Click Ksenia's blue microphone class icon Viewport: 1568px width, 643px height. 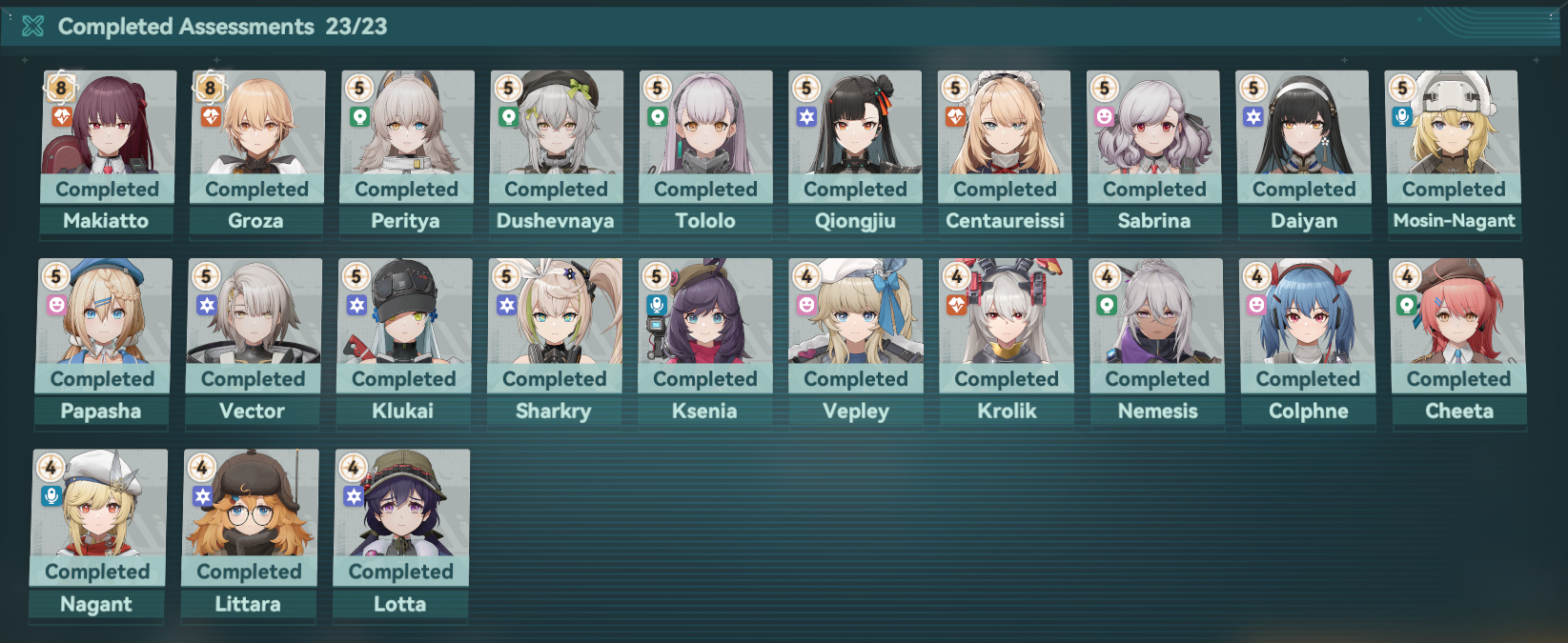[x=656, y=305]
